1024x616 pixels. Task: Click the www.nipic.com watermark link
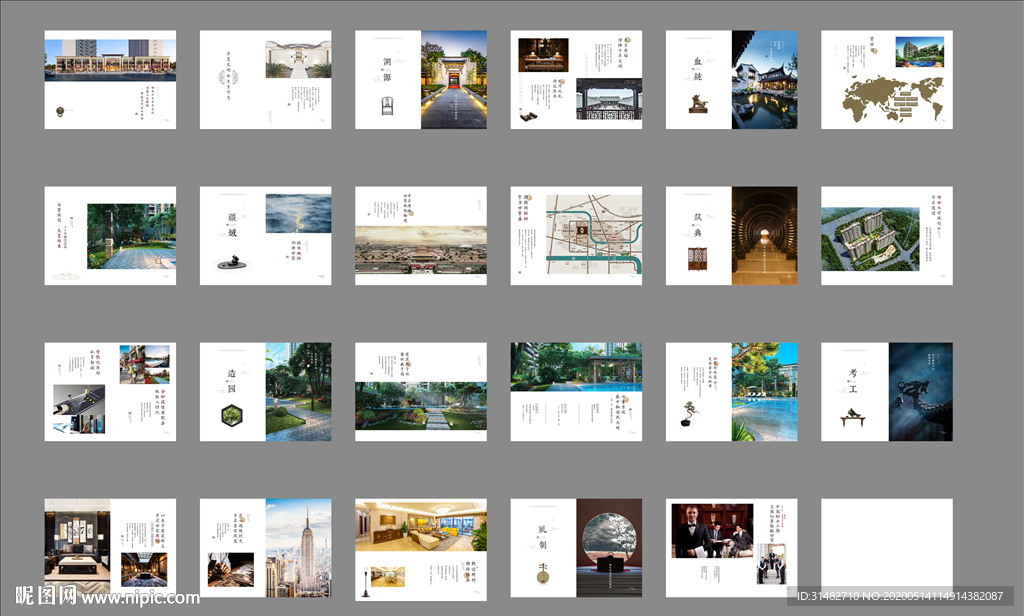tap(140, 599)
